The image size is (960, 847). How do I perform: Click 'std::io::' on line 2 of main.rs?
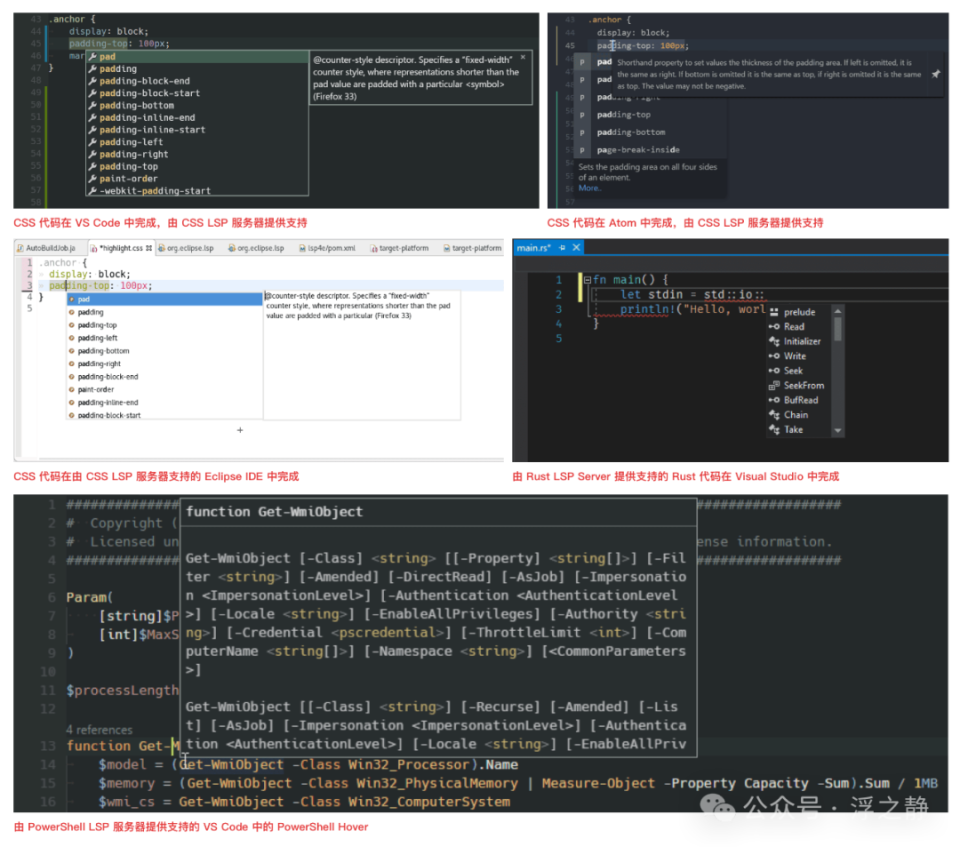(x=733, y=295)
